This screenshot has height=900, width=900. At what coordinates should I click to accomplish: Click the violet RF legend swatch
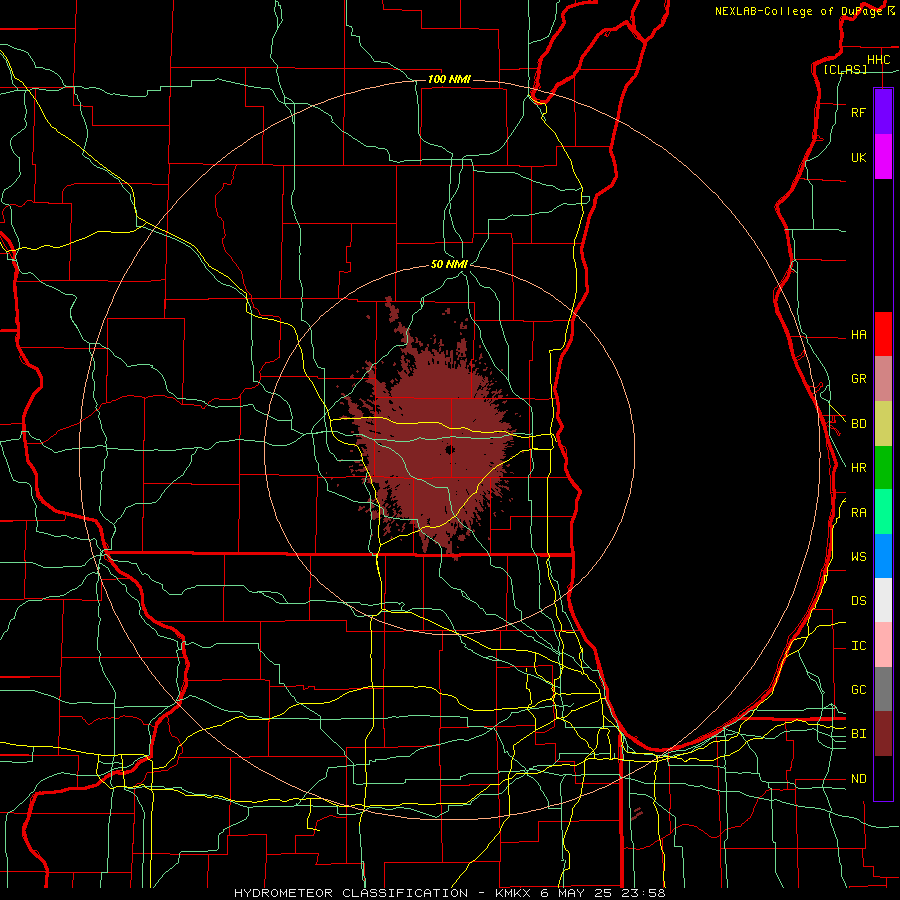(x=883, y=112)
